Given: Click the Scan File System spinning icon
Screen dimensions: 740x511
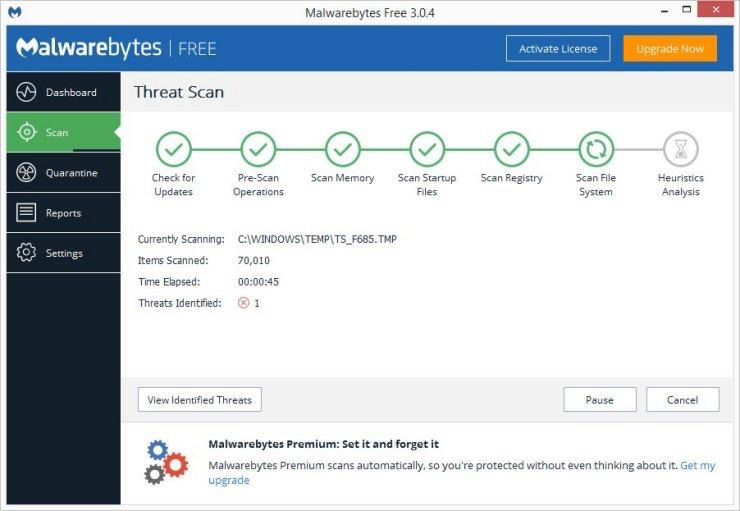Looking at the screenshot, I should click(596, 149).
